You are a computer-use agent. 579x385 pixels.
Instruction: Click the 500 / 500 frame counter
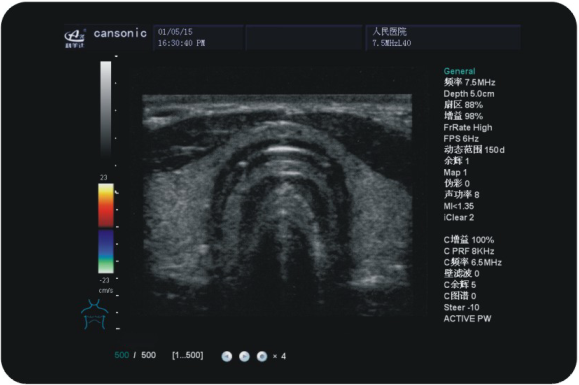pos(135,355)
